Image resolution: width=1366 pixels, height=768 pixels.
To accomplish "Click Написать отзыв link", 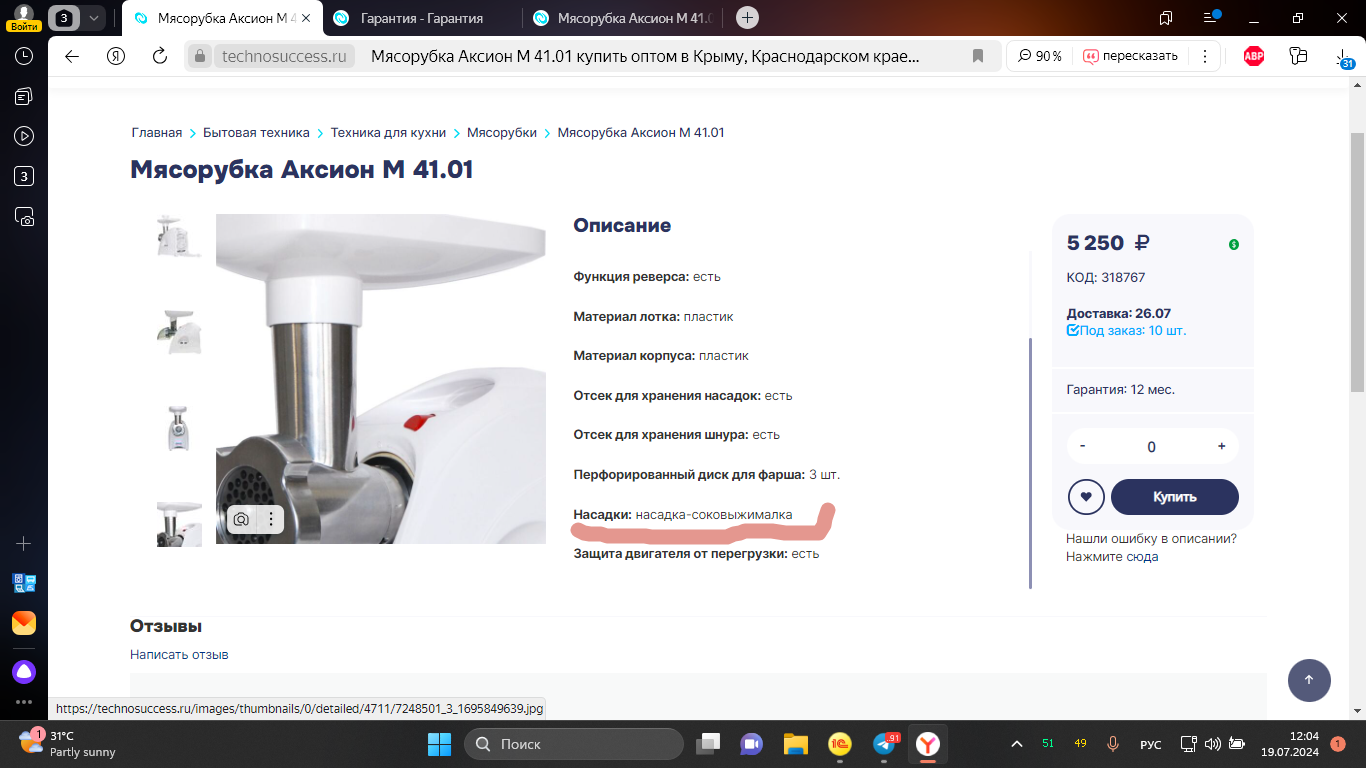I will point(179,655).
